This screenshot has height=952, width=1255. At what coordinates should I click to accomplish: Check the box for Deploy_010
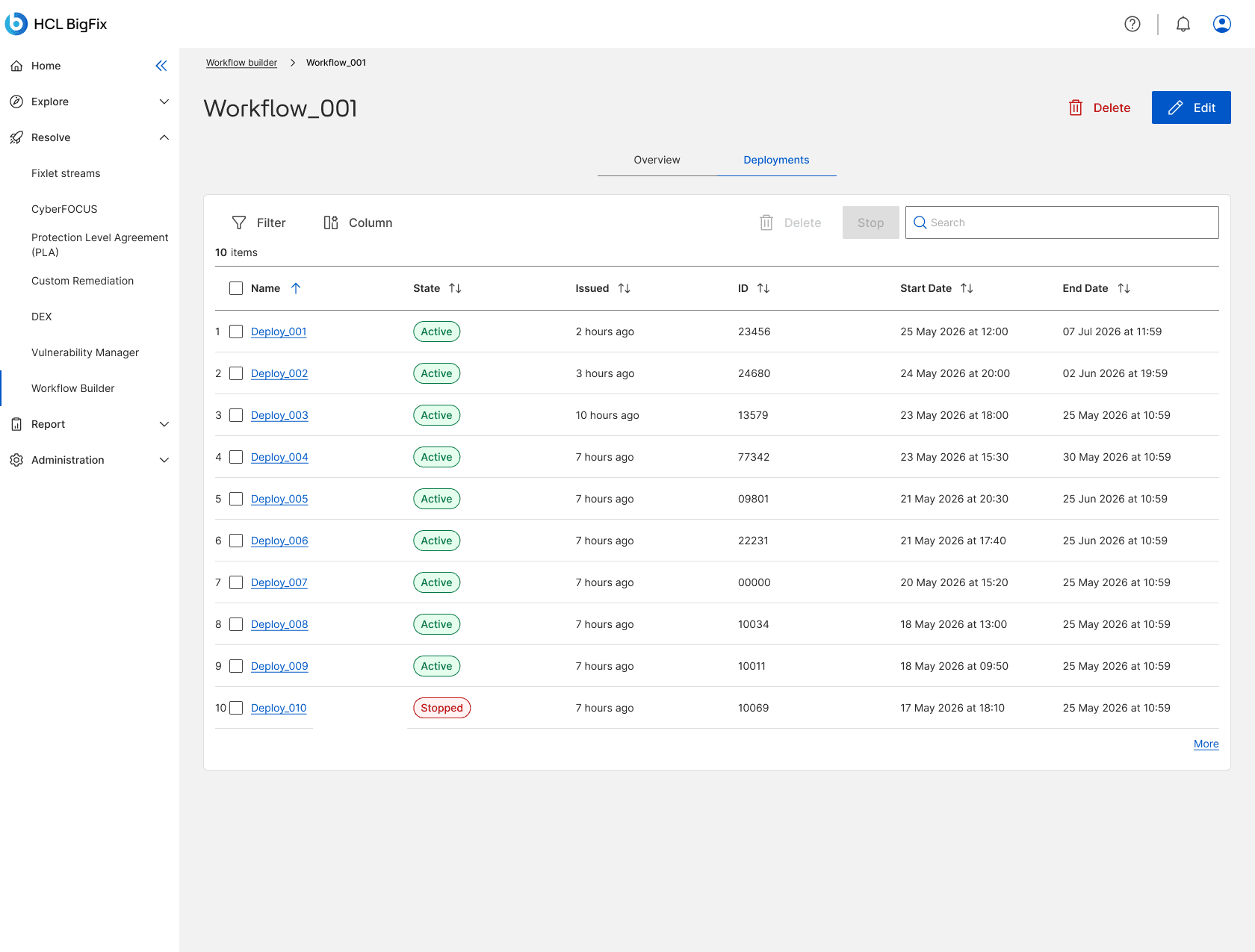(x=236, y=708)
